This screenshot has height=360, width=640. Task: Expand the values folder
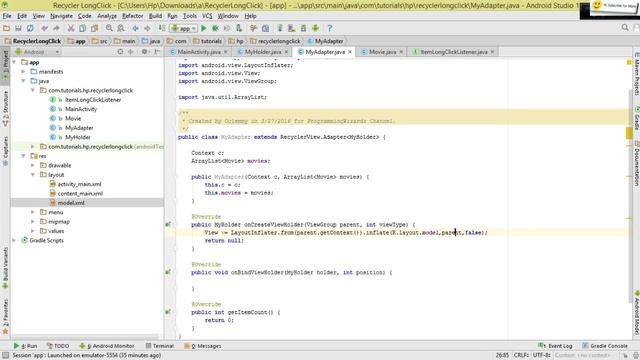click(33, 231)
